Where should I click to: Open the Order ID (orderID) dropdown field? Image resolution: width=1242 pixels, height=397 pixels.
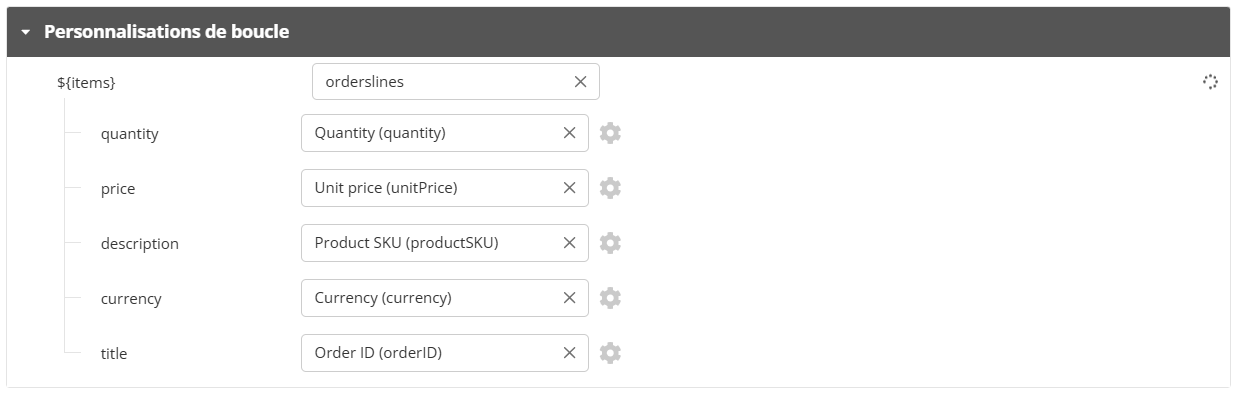pos(445,353)
